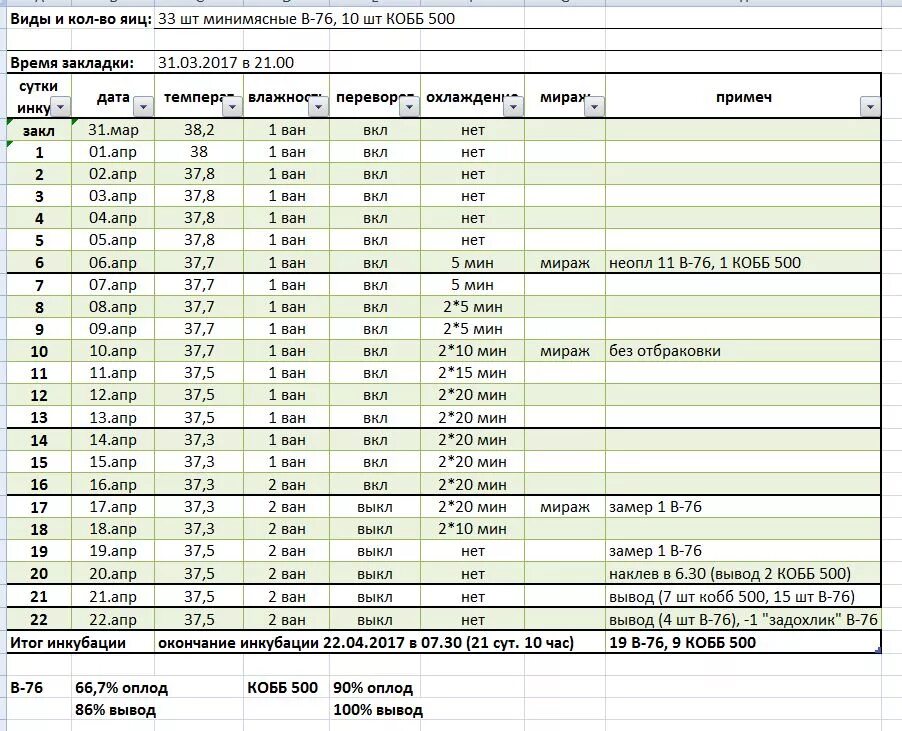The height and width of the screenshot is (731, 902).
Task: Select 'мираж' cell in the 06.апр row
Action: point(565,263)
